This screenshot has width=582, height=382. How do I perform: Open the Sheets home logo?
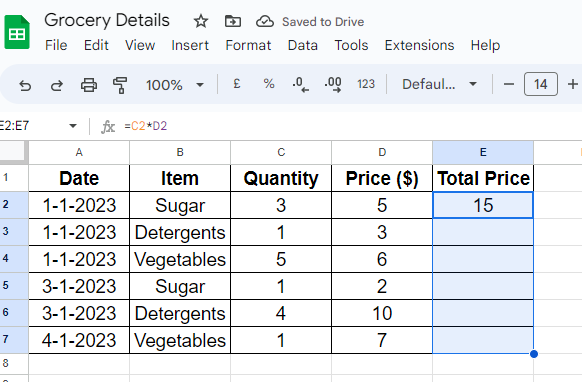click(17, 32)
